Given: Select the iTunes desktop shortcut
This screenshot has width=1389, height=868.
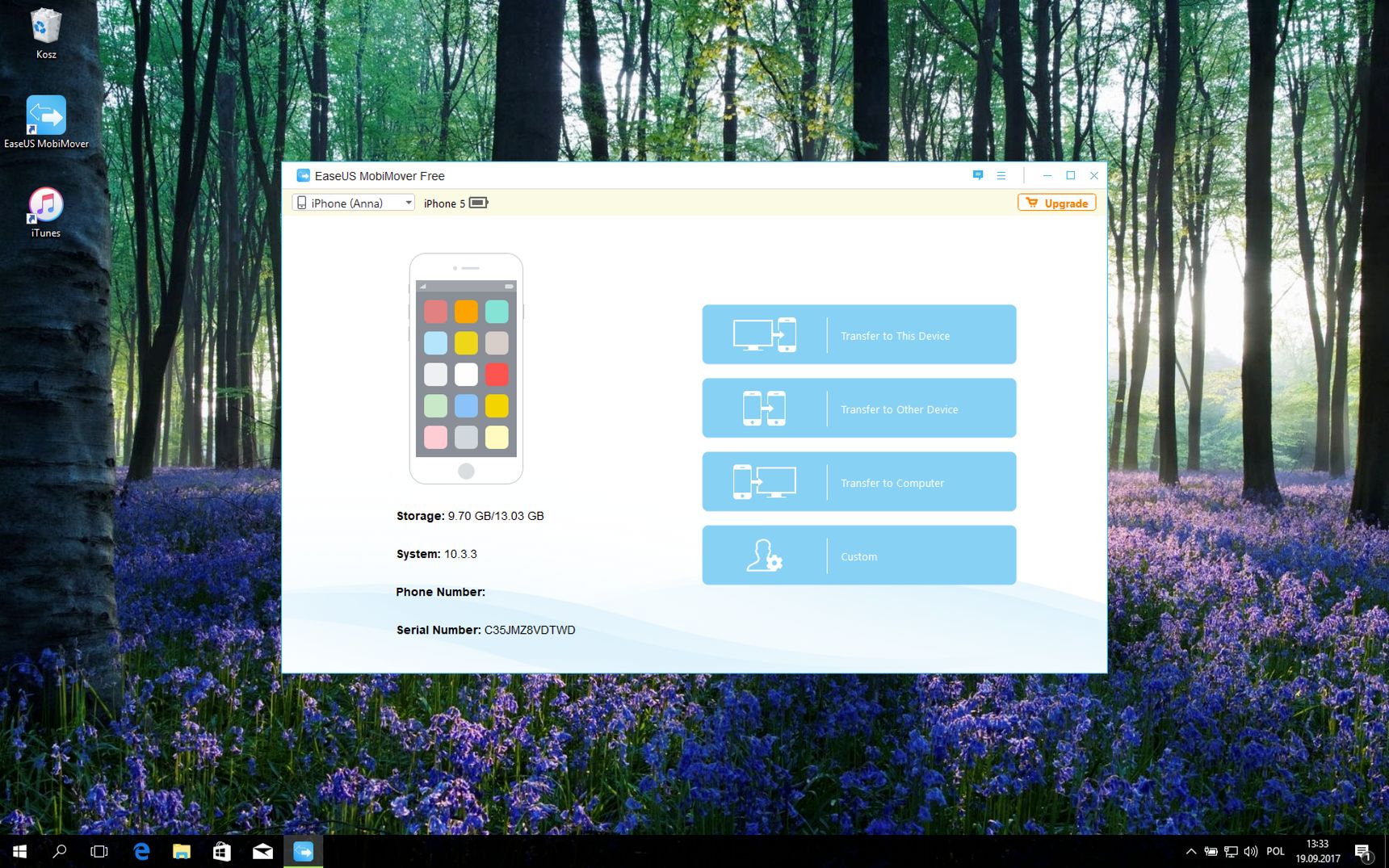Looking at the screenshot, I should tap(46, 212).
